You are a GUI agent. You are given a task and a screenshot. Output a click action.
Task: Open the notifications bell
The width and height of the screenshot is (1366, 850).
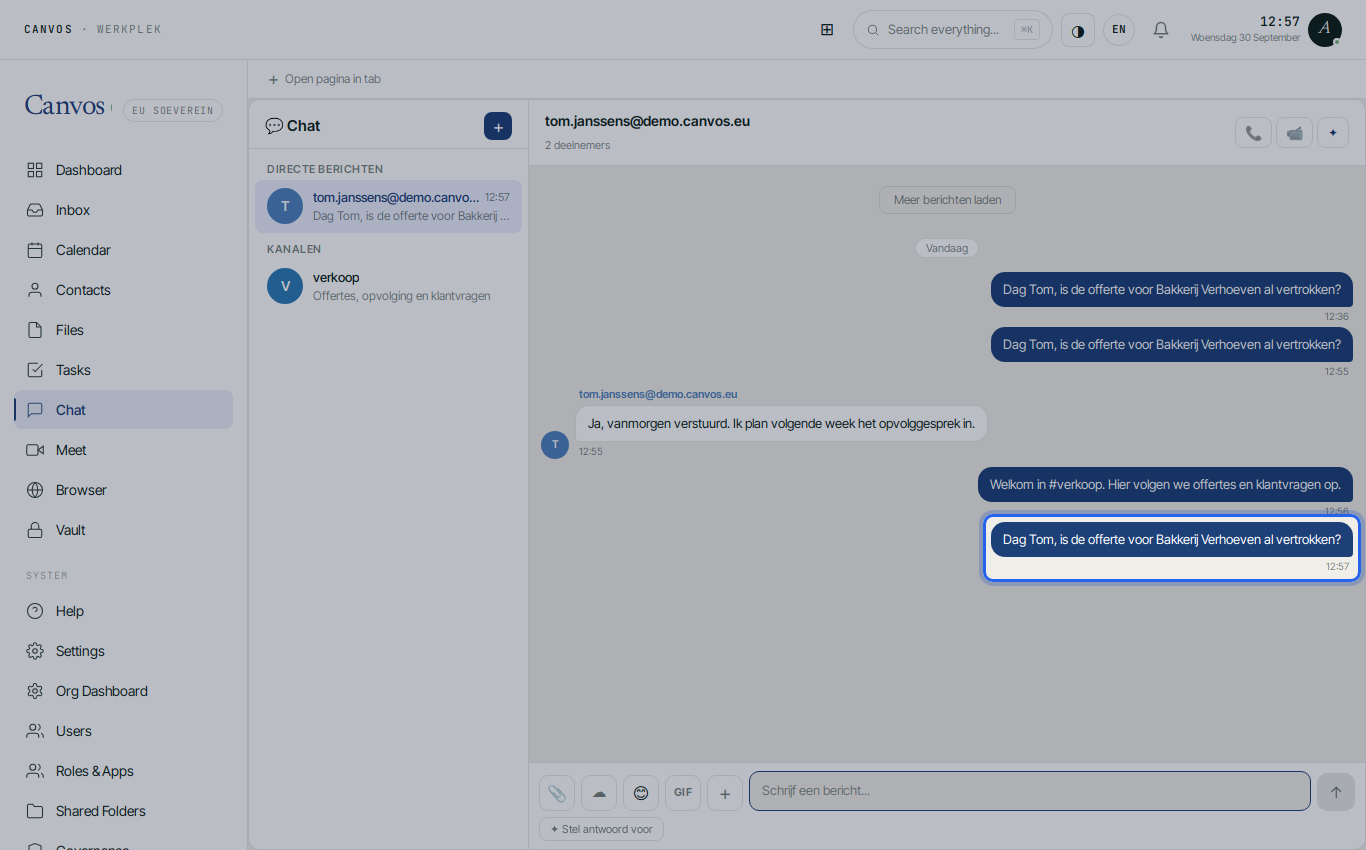pos(1161,30)
